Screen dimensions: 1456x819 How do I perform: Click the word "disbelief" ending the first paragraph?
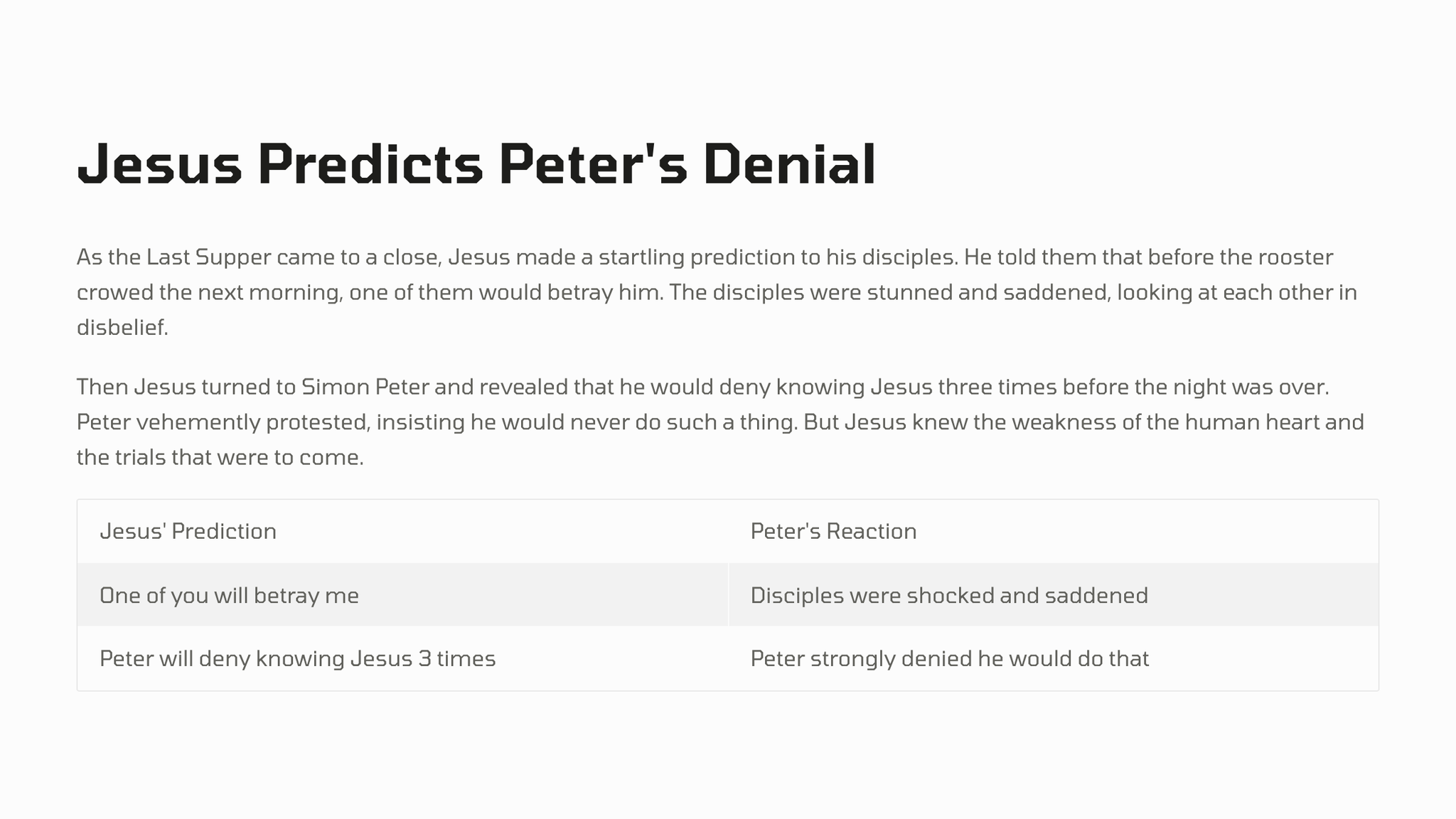(121, 328)
